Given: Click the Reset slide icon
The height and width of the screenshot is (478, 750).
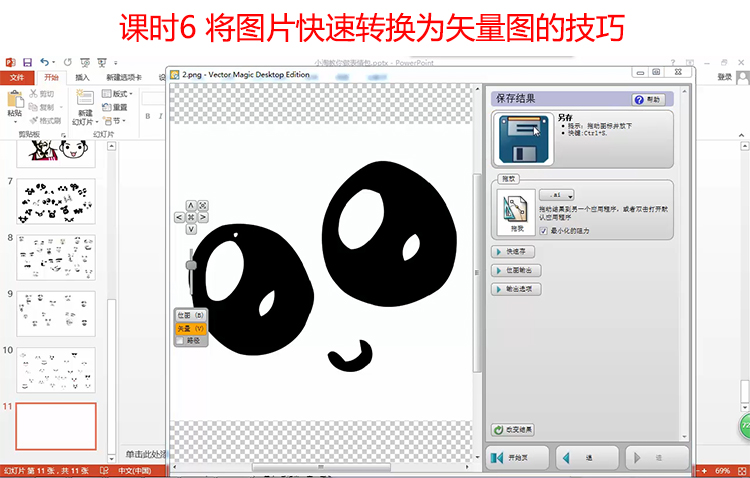Looking at the screenshot, I should (x=106, y=107).
